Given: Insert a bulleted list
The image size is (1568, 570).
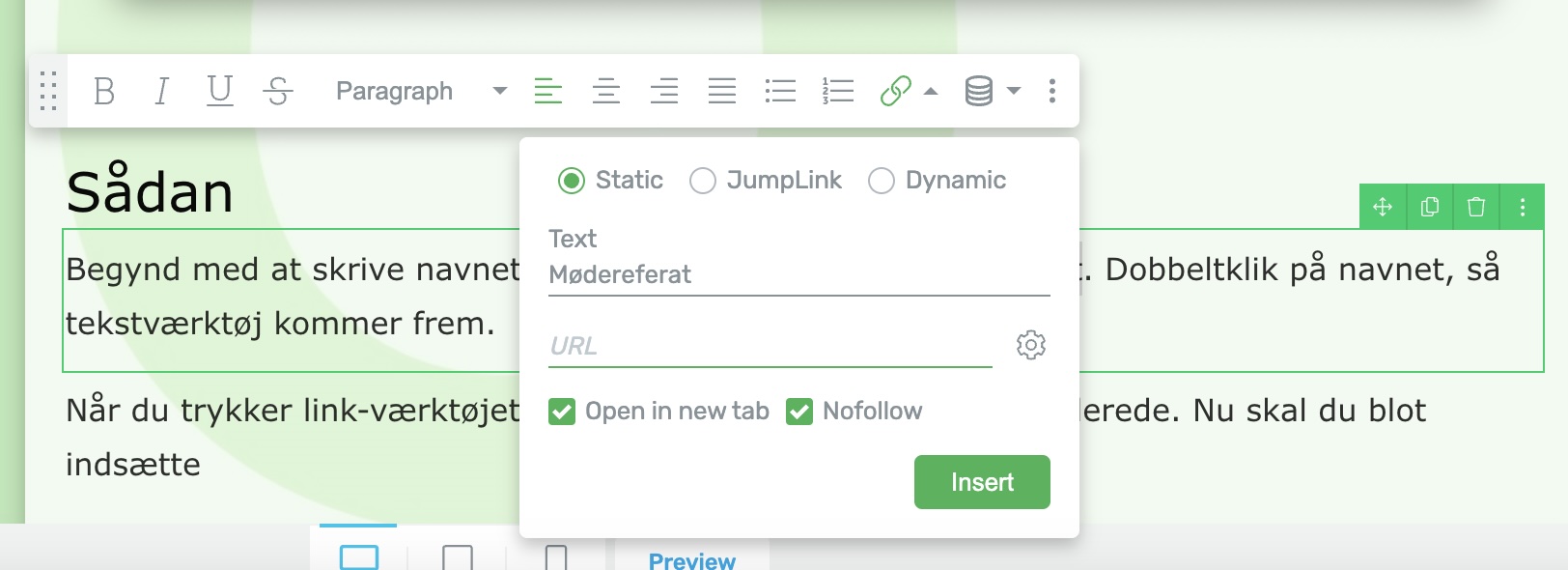Looking at the screenshot, I should coord(780,91).
